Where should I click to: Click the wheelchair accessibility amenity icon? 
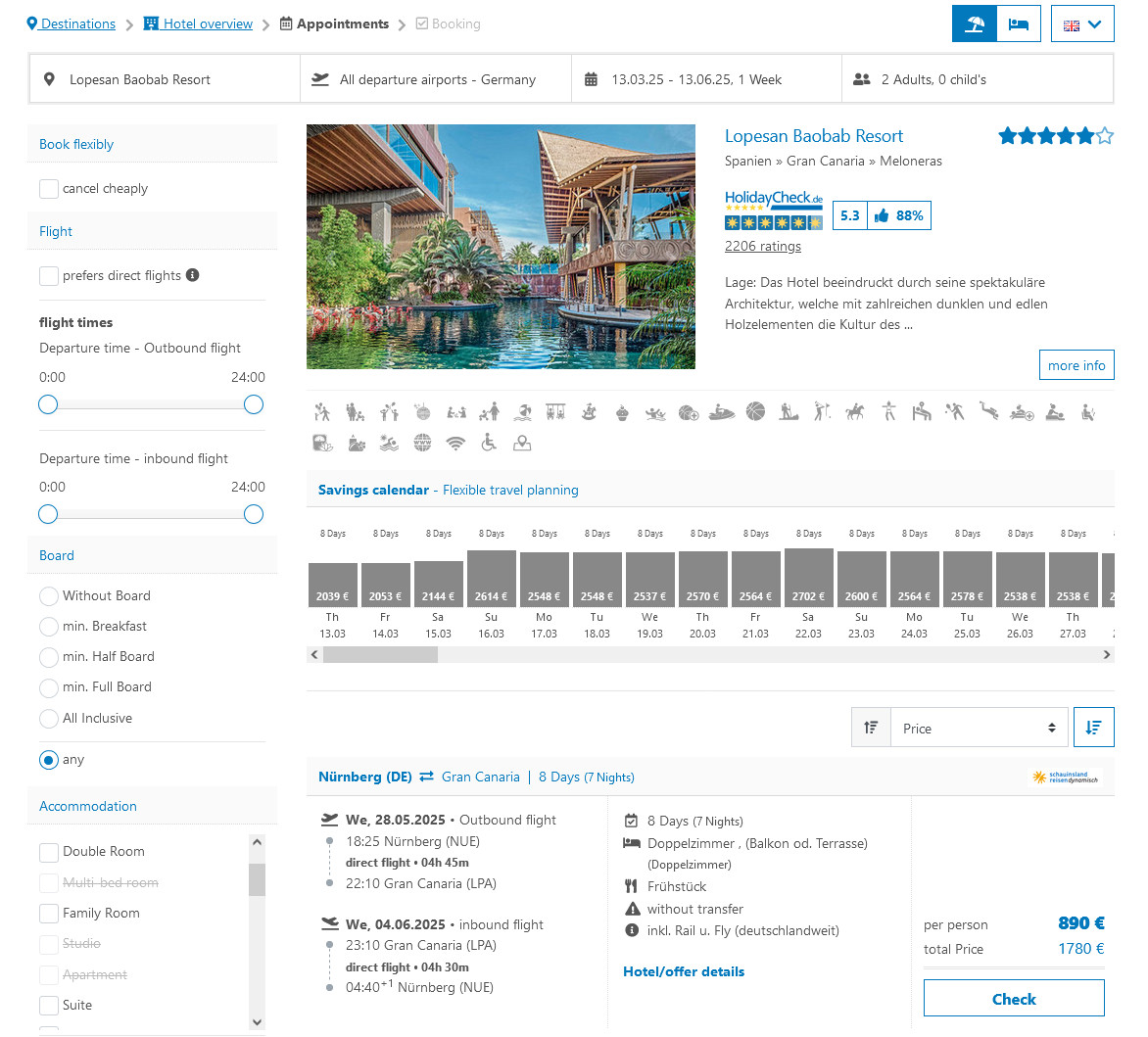pyautogui.click(x=489, y=442)
